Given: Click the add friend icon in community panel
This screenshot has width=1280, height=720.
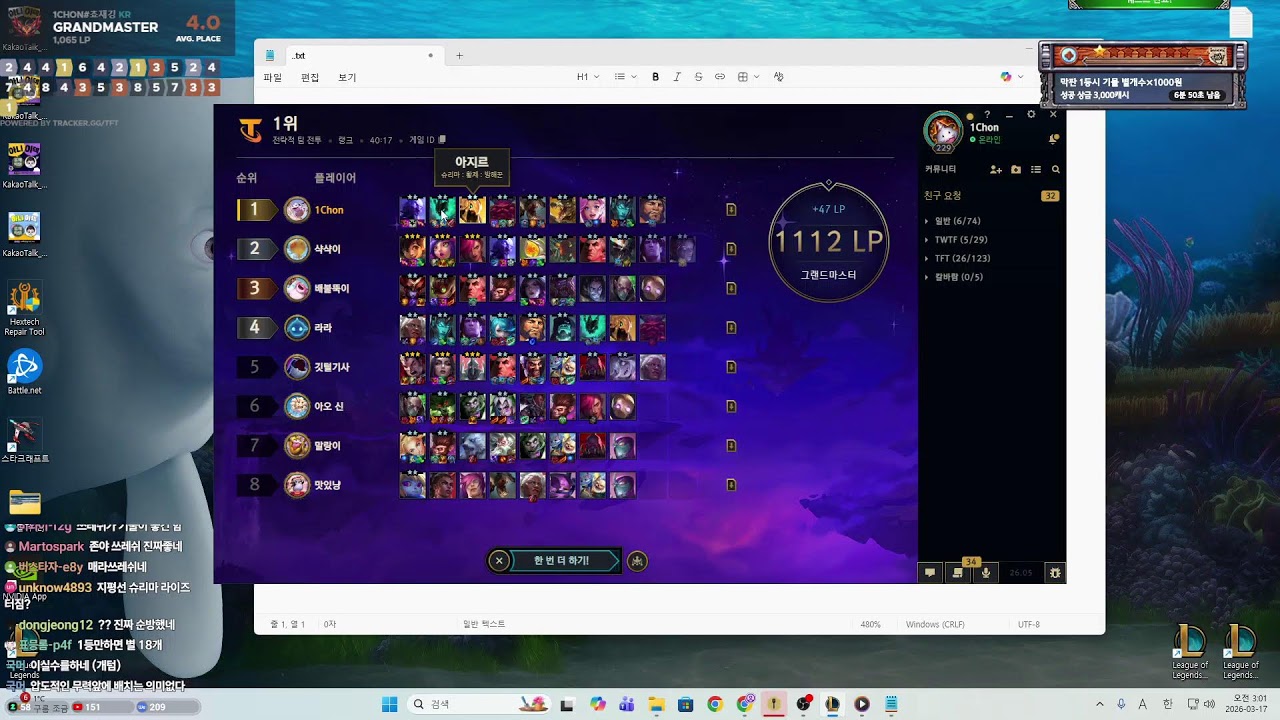Looking at the screenshot, I should (996, 170).
